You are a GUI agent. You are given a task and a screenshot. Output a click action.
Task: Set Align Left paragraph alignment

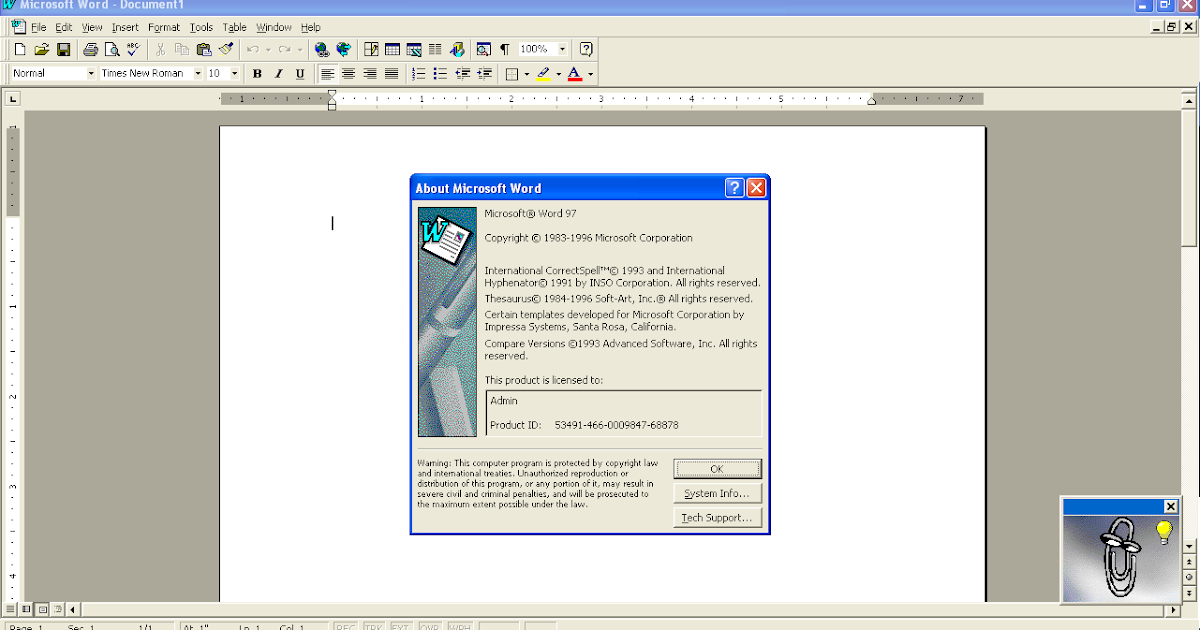tap(327, 74)
